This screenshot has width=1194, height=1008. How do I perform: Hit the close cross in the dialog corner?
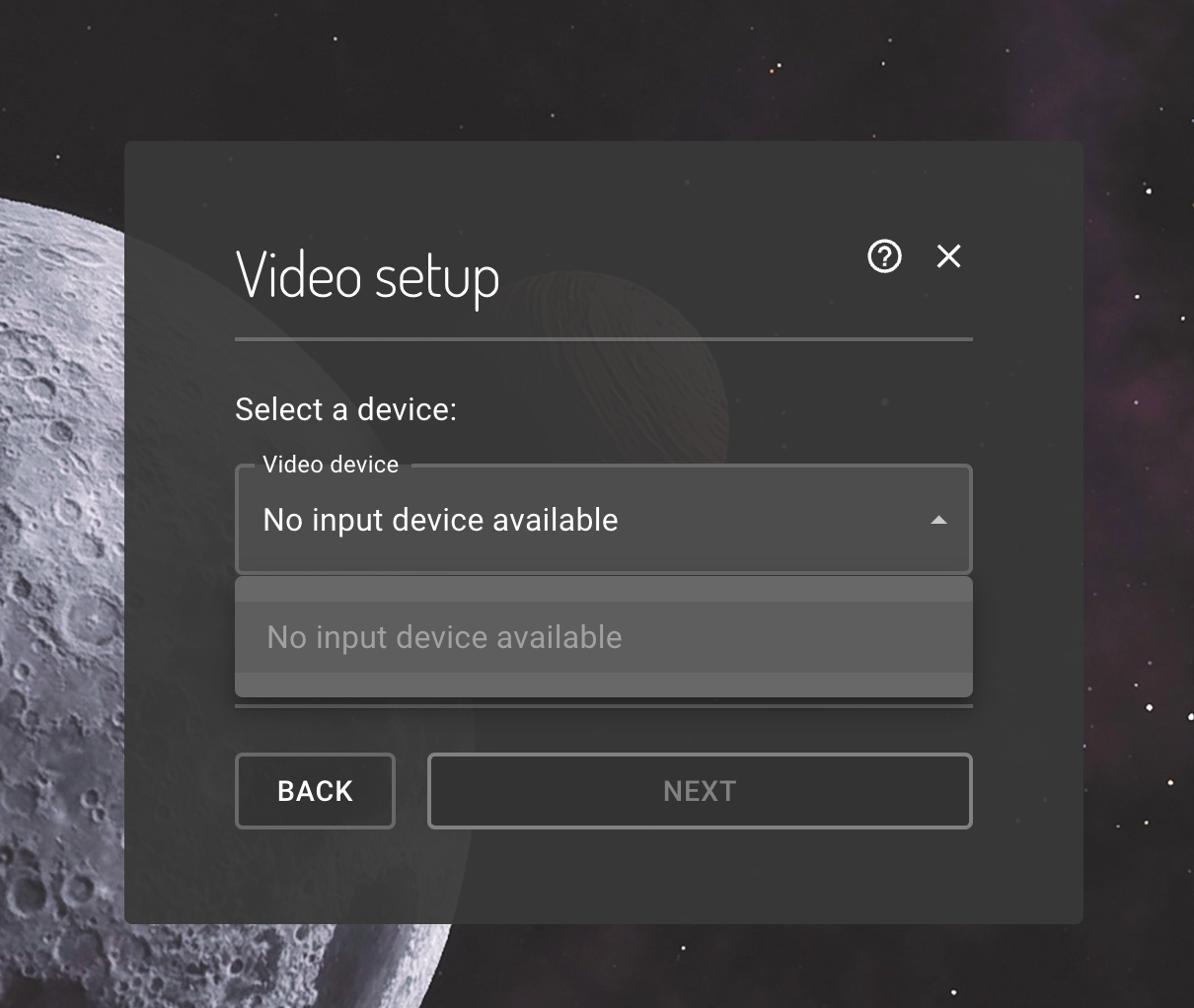947,256
